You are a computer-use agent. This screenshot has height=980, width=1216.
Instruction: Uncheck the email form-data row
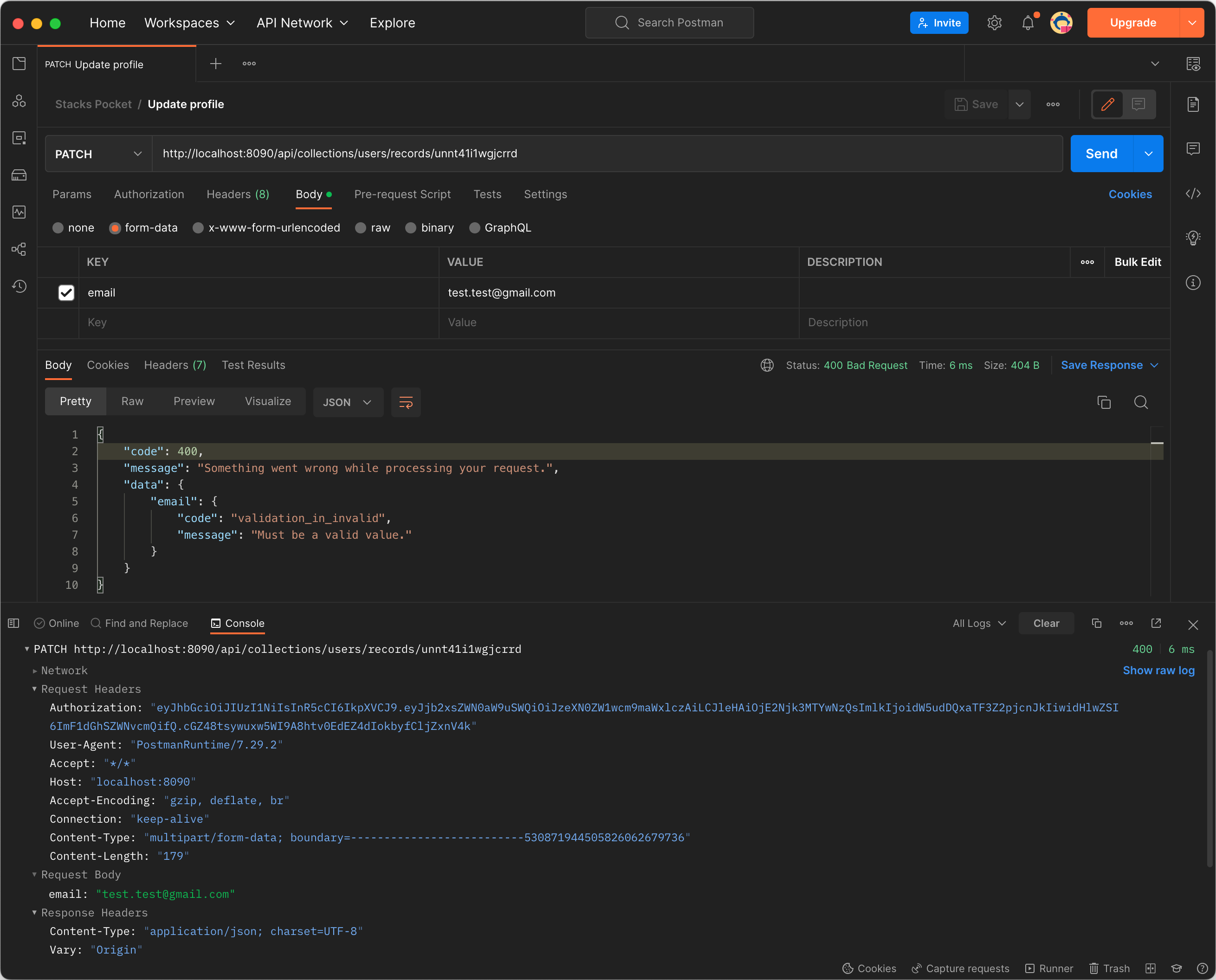[66, 292]
